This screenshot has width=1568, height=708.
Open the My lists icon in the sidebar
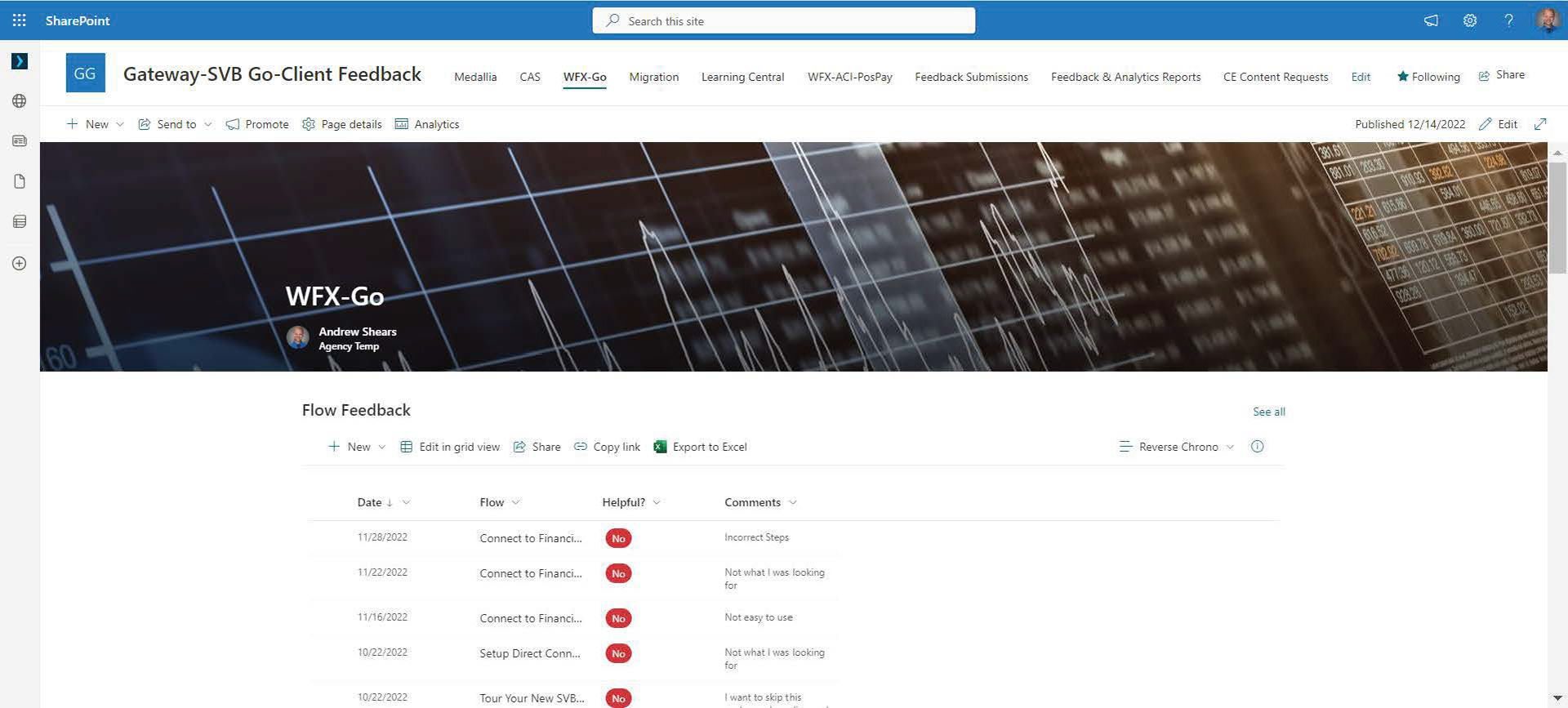tap(20, 221)
